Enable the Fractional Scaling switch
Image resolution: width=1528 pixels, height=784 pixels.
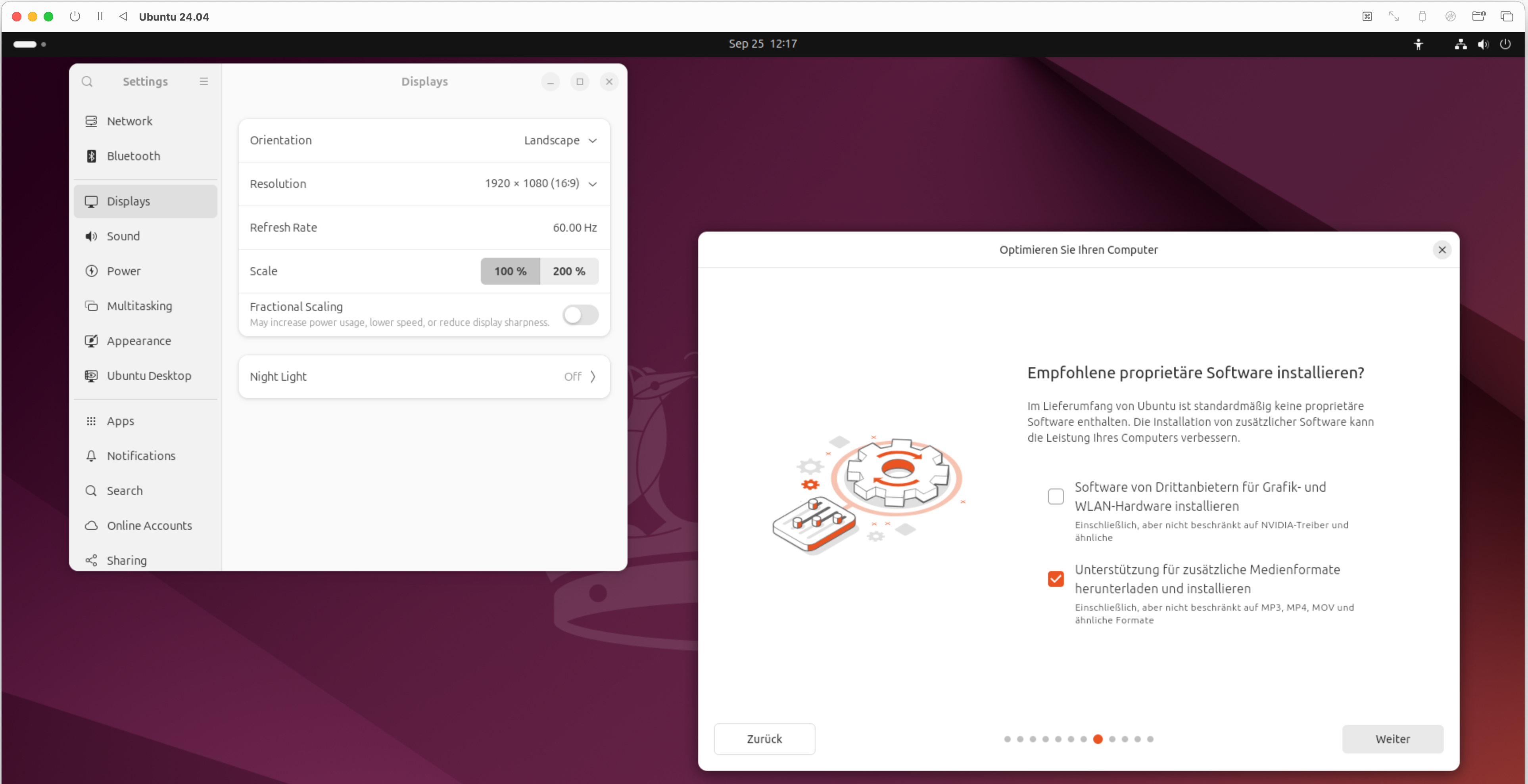(x=580, y=315)
